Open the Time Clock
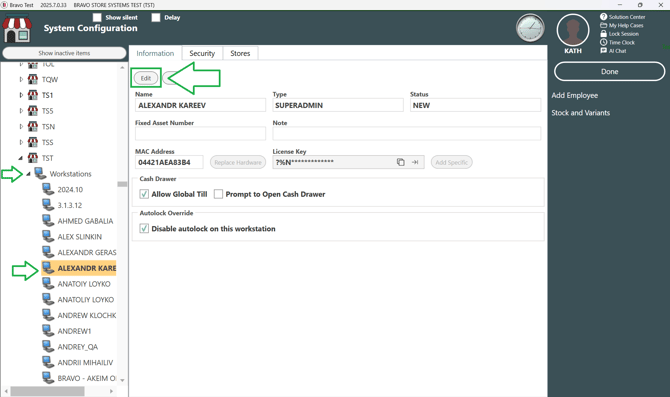 point(617,42)
